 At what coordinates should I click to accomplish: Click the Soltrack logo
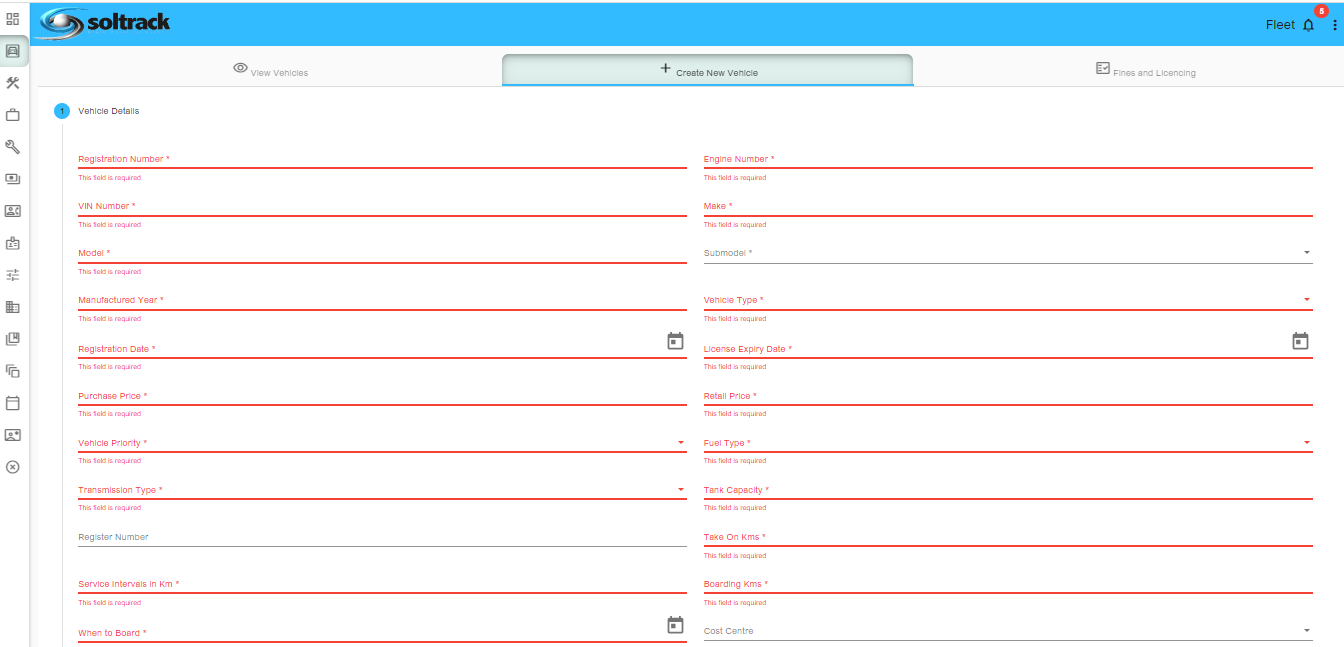(103, 23)
